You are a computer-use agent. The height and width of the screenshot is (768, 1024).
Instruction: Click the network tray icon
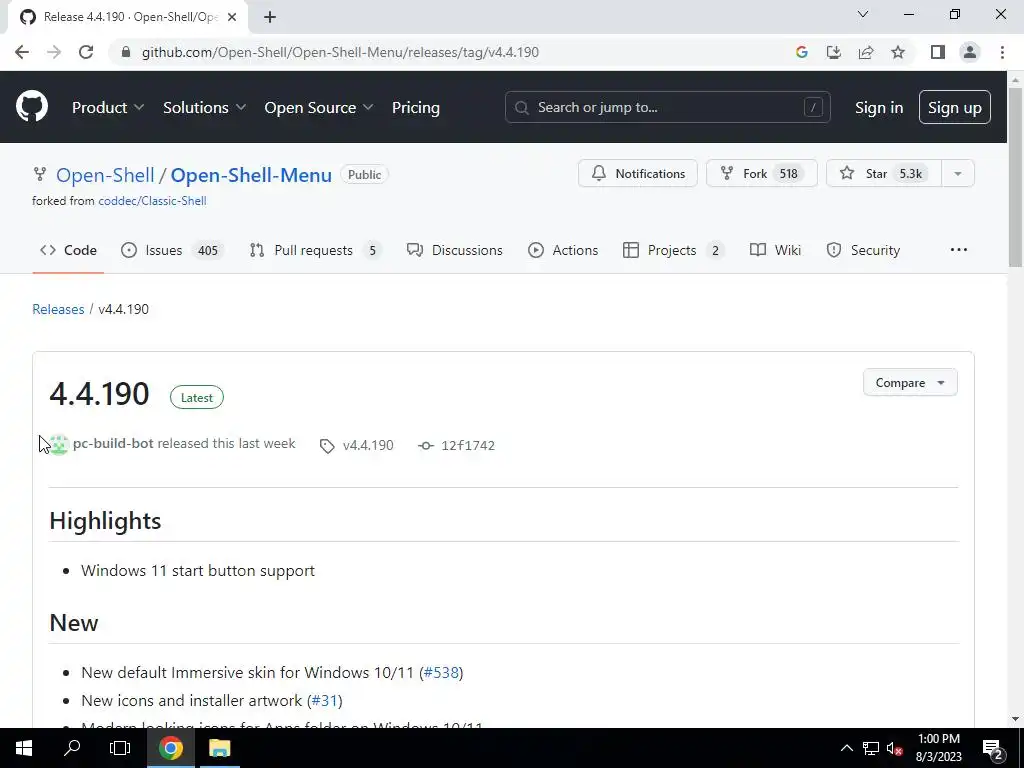click(x=871, y=748)
